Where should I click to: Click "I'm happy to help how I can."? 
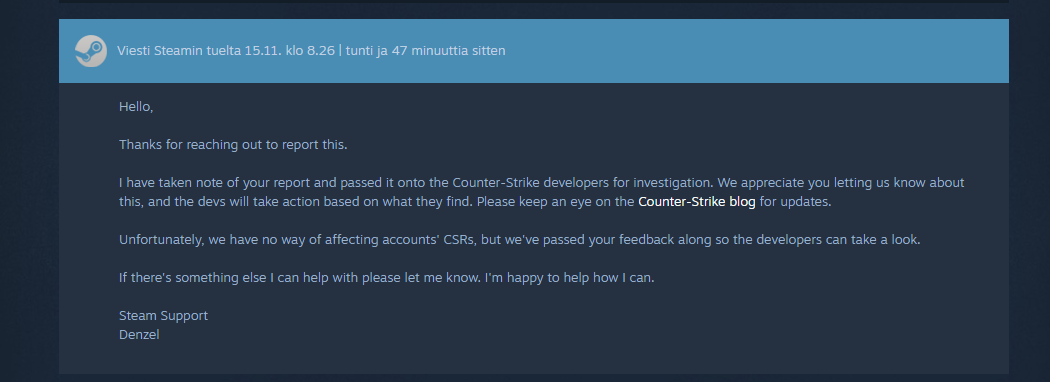(x=569, y=277)
